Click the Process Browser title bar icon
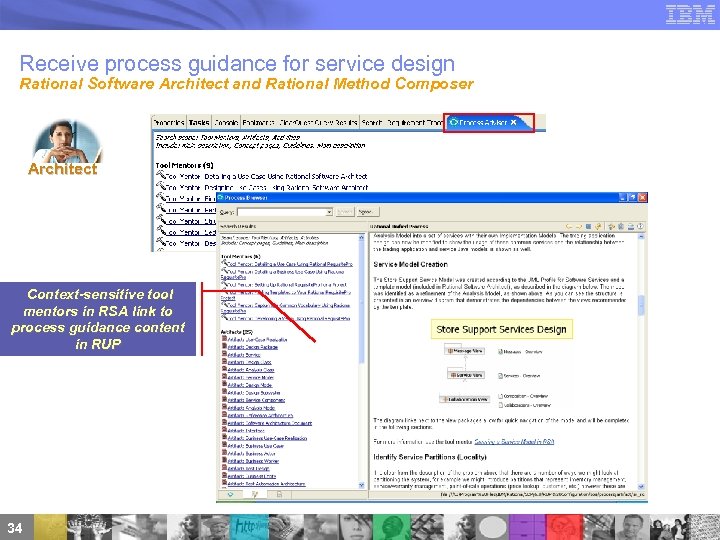This screenshot has height=540, width=720. point(220,197)
